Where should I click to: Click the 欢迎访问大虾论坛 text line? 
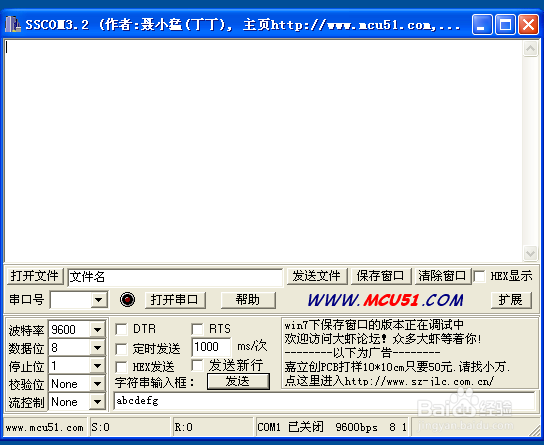(383, 339)
